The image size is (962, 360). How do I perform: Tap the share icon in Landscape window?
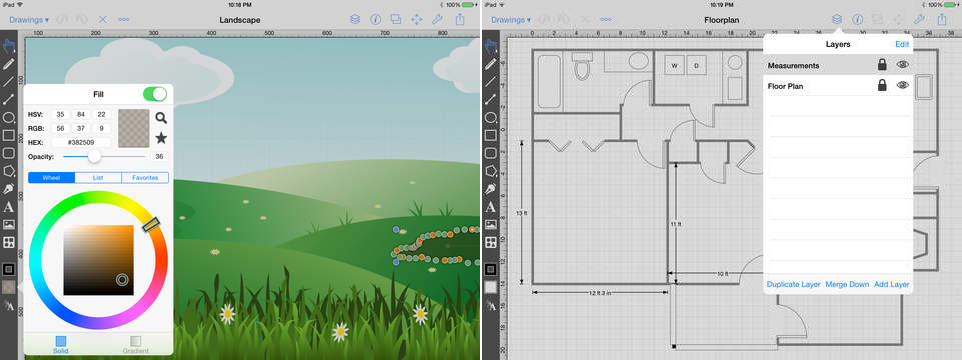point(460,19)
